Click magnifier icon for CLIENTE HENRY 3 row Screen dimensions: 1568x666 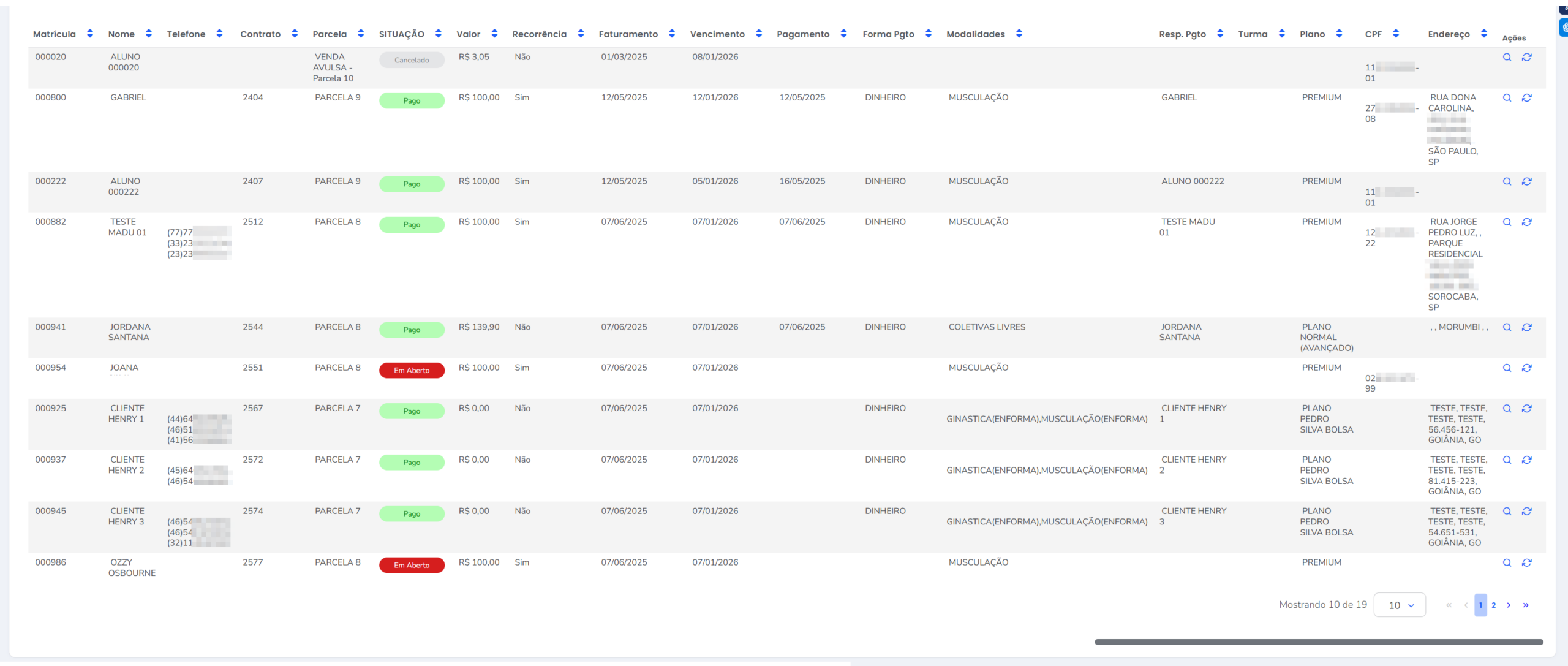tap(1507, 512)
